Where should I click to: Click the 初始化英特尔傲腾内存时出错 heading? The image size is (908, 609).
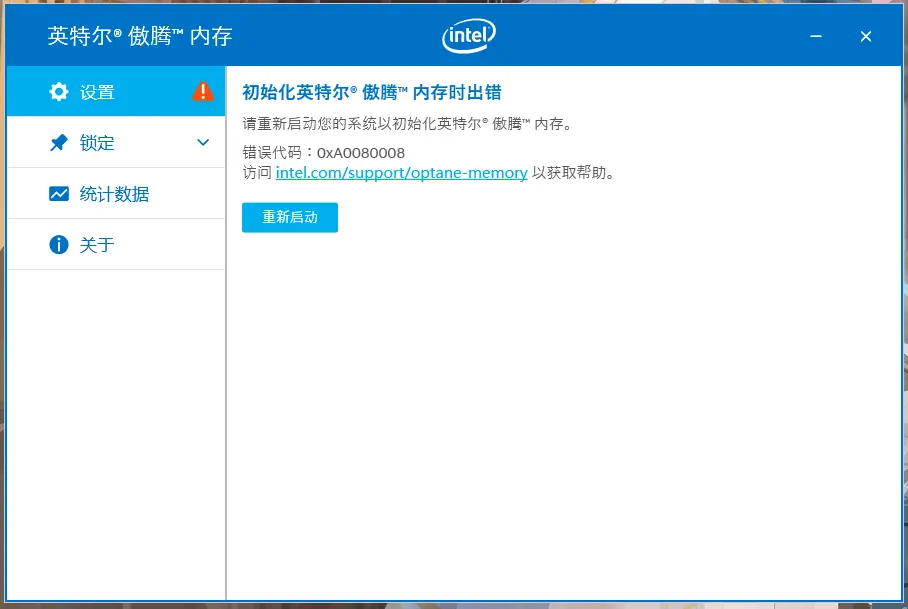[x=372, y=93]
